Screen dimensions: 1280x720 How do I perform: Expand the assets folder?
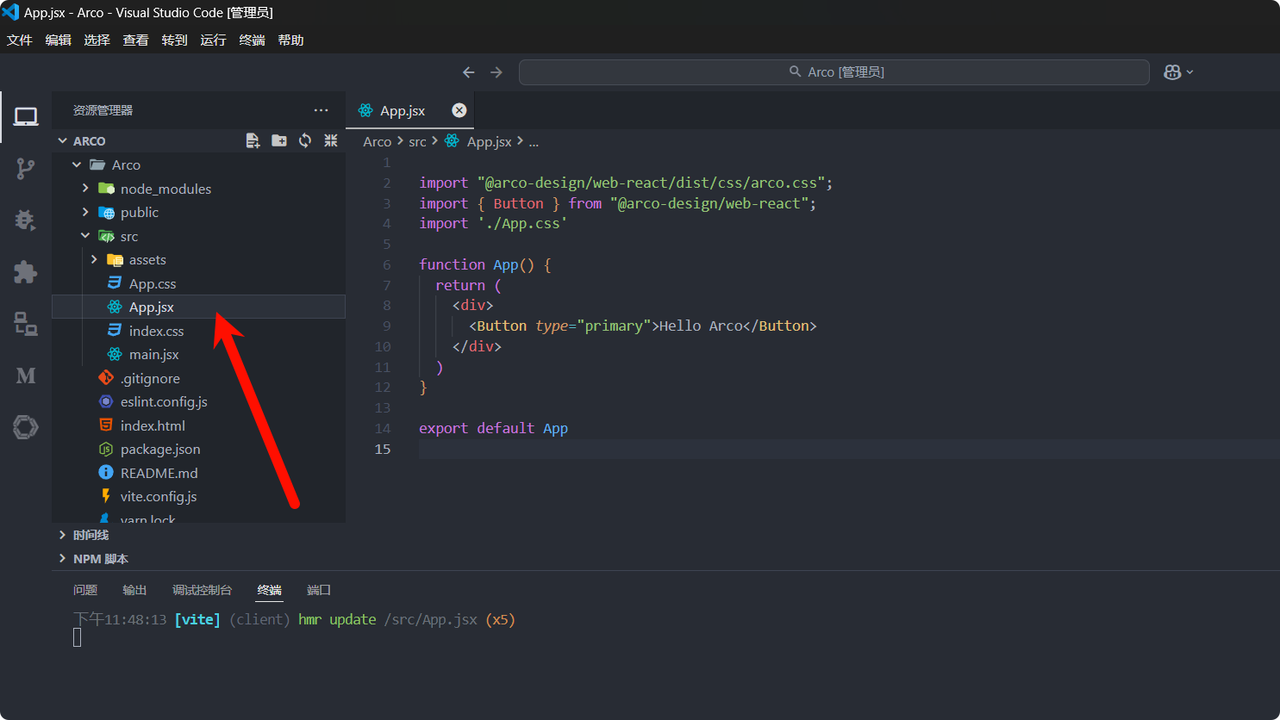(x=94, y=260)
